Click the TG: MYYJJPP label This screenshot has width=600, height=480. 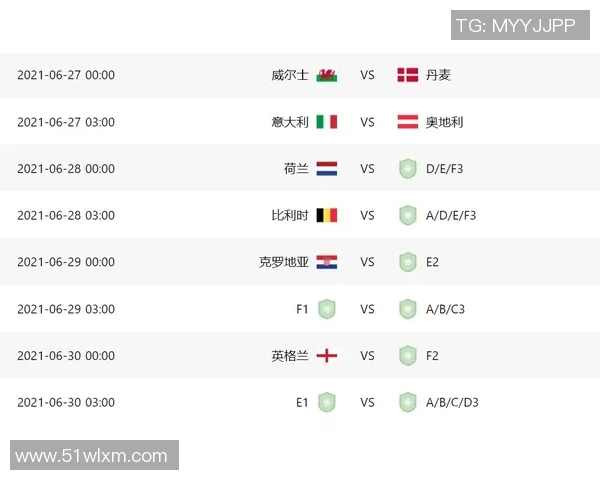coord(515,26)
